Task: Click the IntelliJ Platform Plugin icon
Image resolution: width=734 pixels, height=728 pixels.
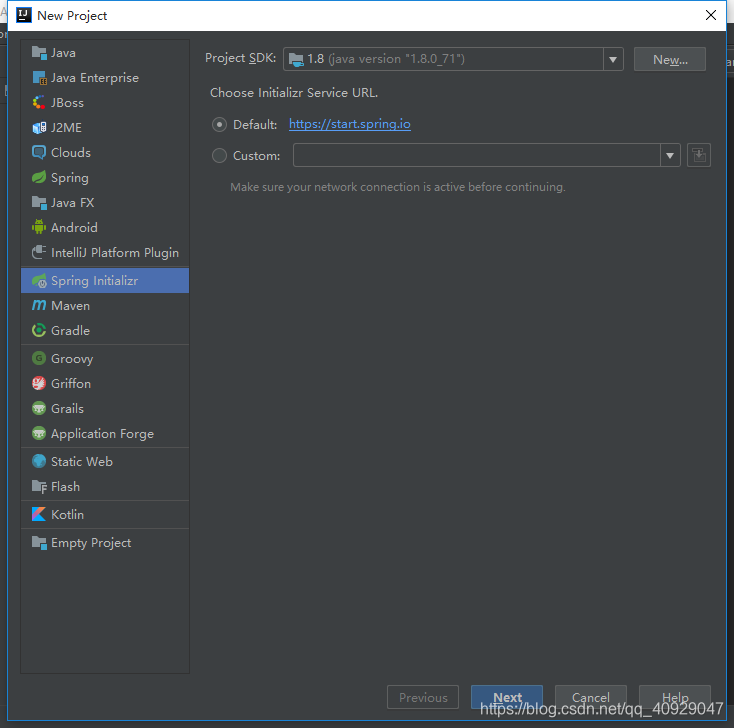Action: coord(39,253)
